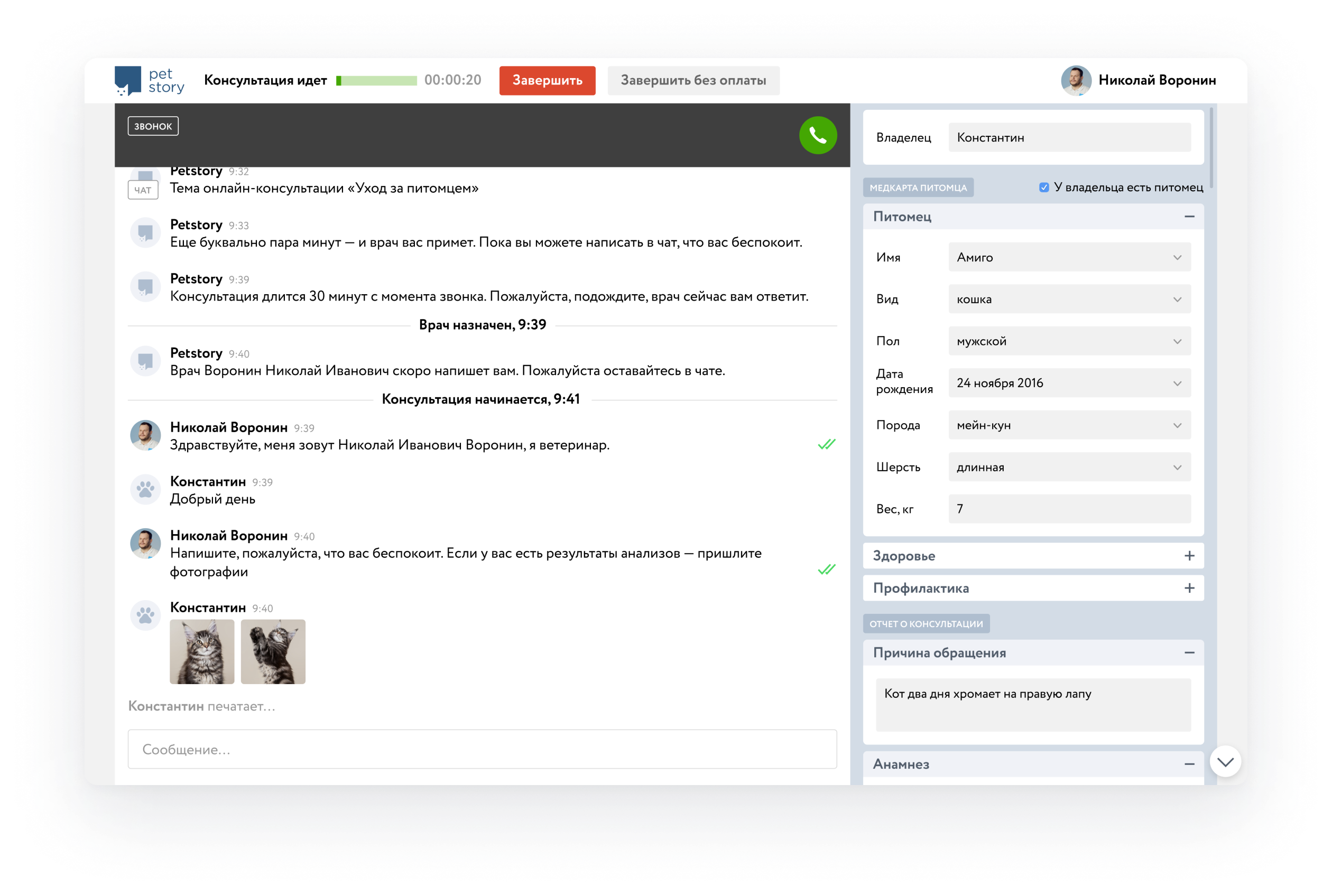1332x896 pixels.
Task: Click the Вес, кг field
Action: pos(1069,509)
